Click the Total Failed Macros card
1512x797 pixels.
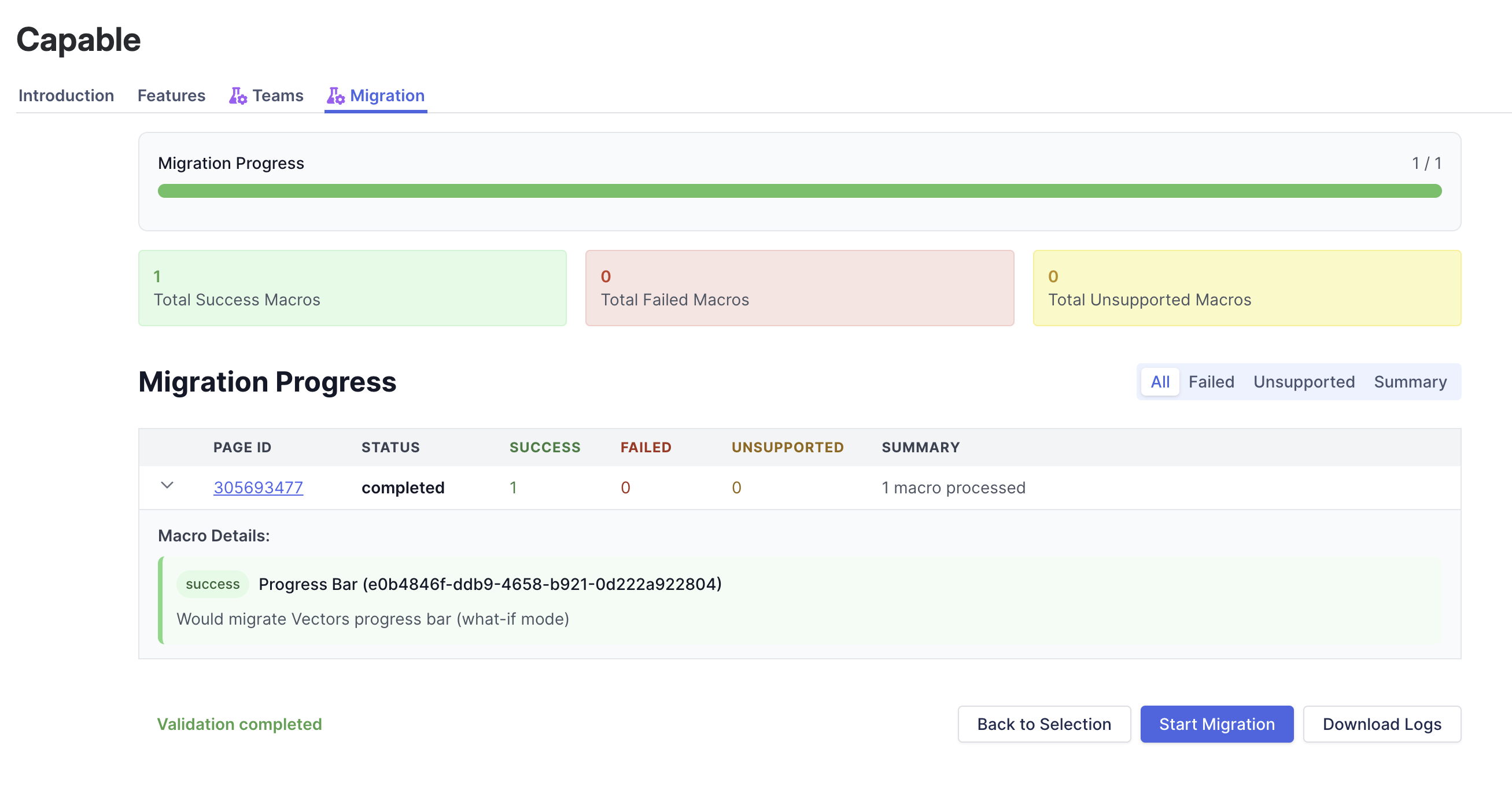(799, 288)
